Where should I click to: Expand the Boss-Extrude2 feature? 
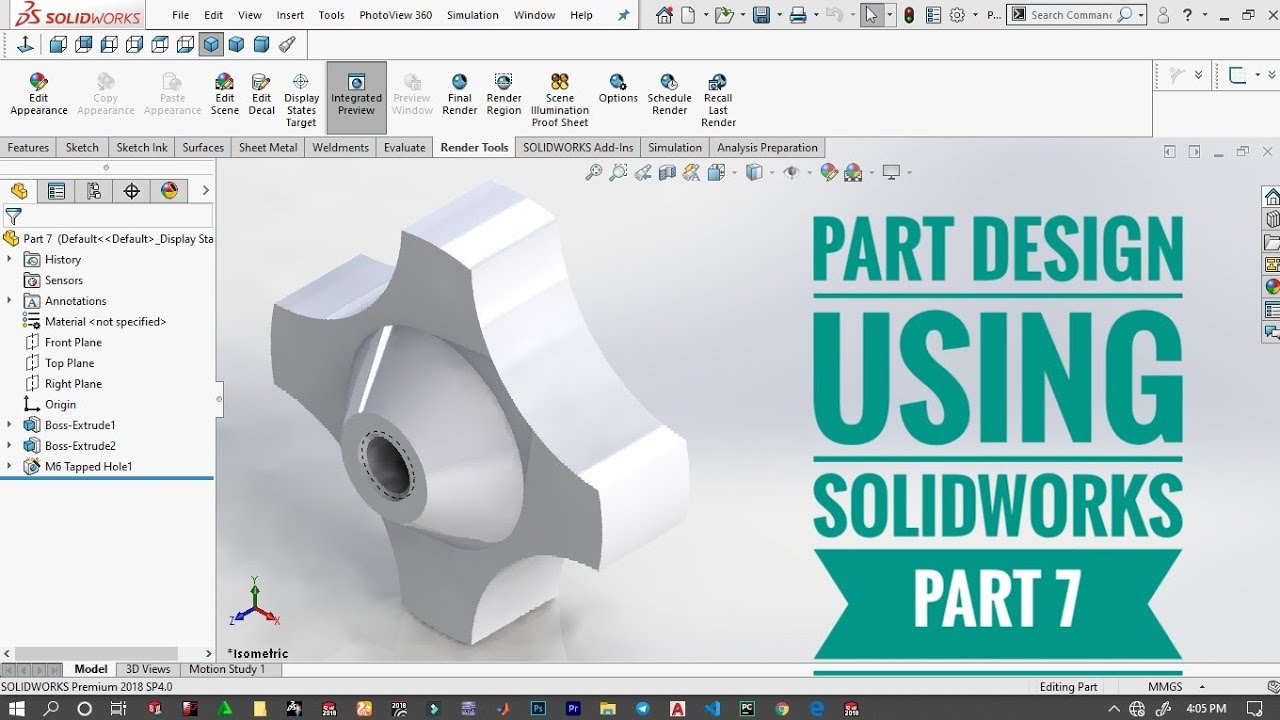(x=10, y=445)
